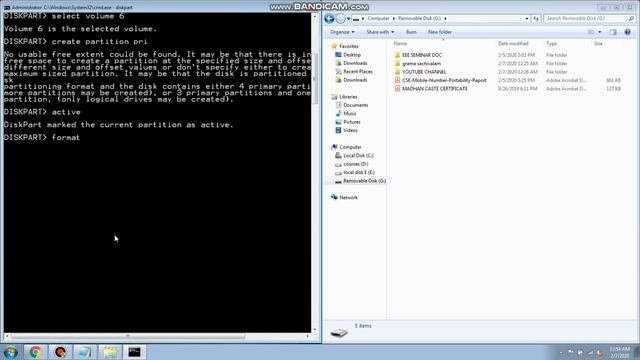Change view with the view icon
This screenshot has height=360, width=640.
click(x=591, y=32)
